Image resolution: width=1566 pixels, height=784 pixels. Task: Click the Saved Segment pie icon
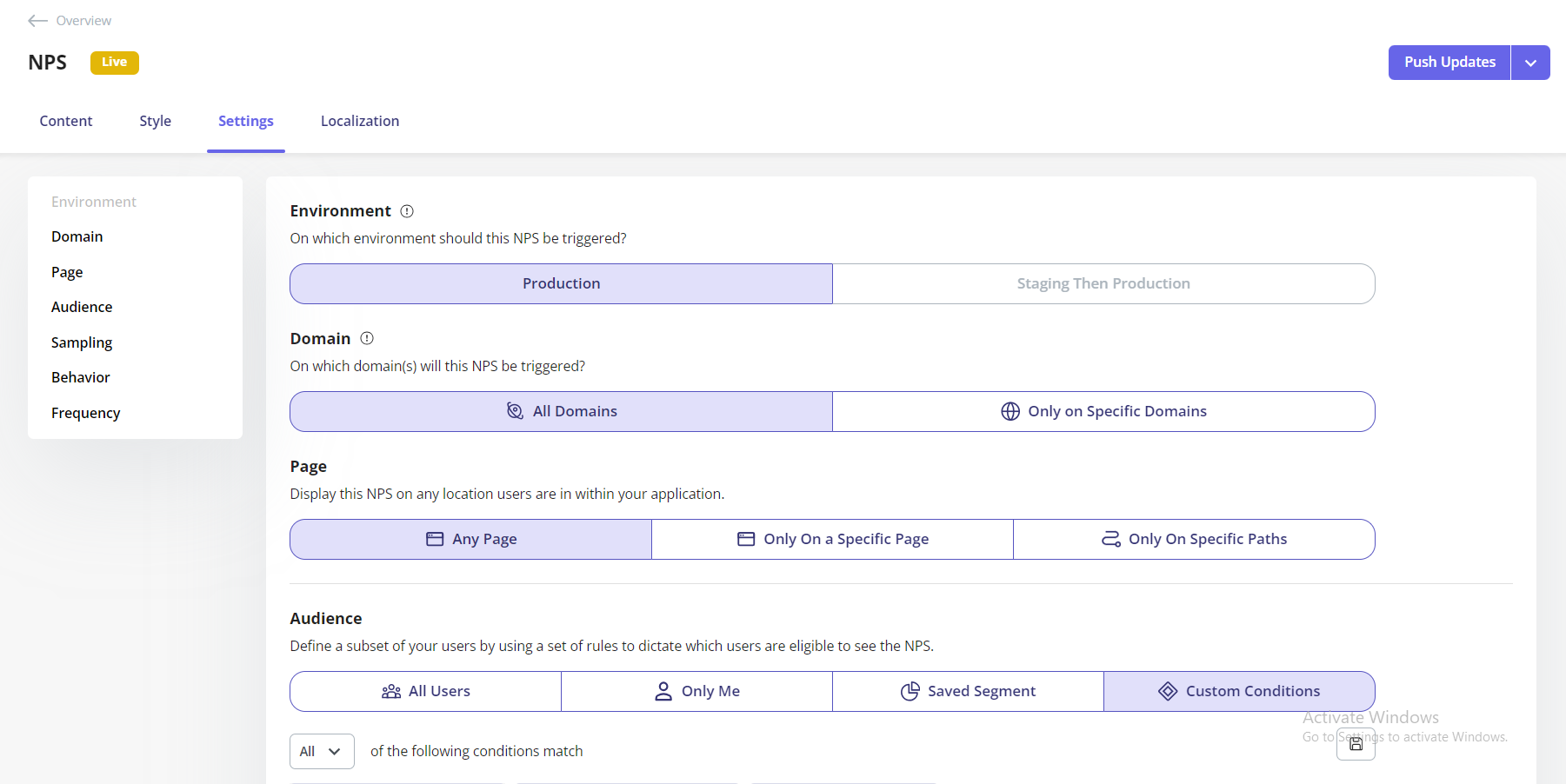(910, 690)
